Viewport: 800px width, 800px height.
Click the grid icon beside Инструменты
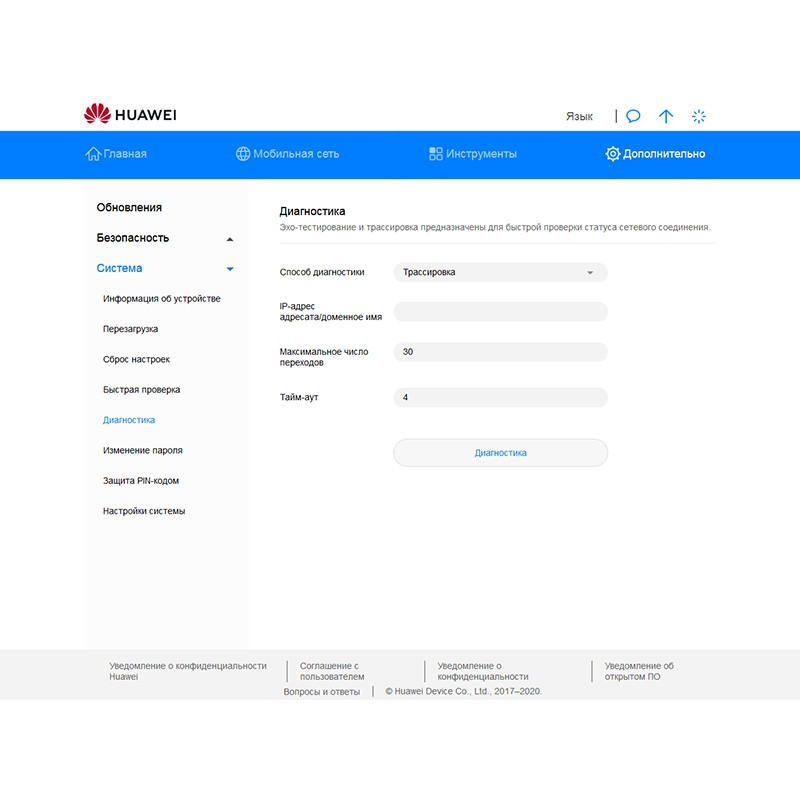[x=436, y=154]
